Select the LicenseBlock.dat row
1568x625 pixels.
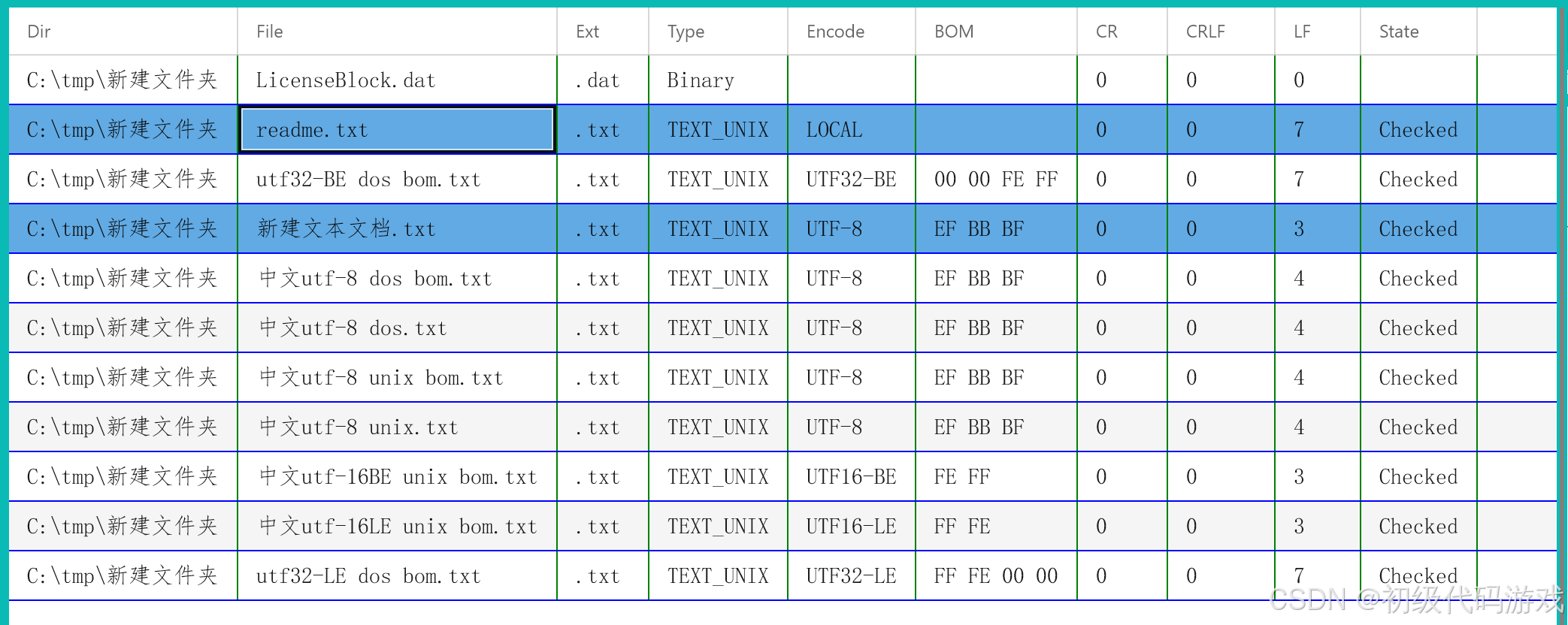[x=346, y=80]
